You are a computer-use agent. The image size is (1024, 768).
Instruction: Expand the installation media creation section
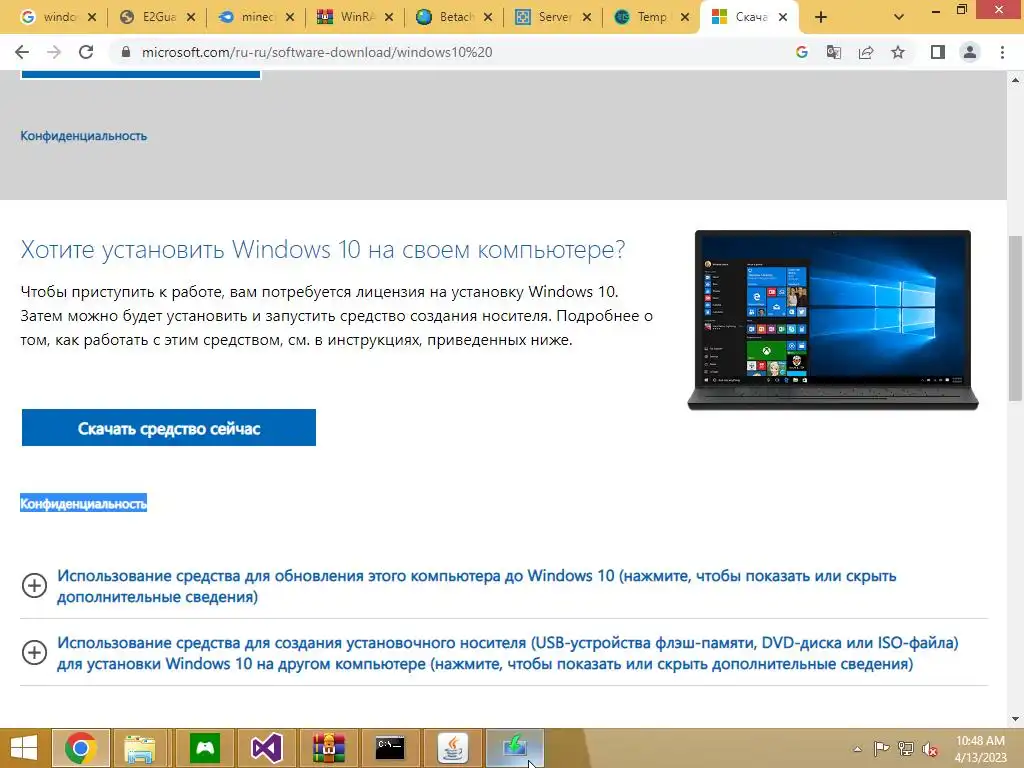pyautogui.click(x=34, y=652)
